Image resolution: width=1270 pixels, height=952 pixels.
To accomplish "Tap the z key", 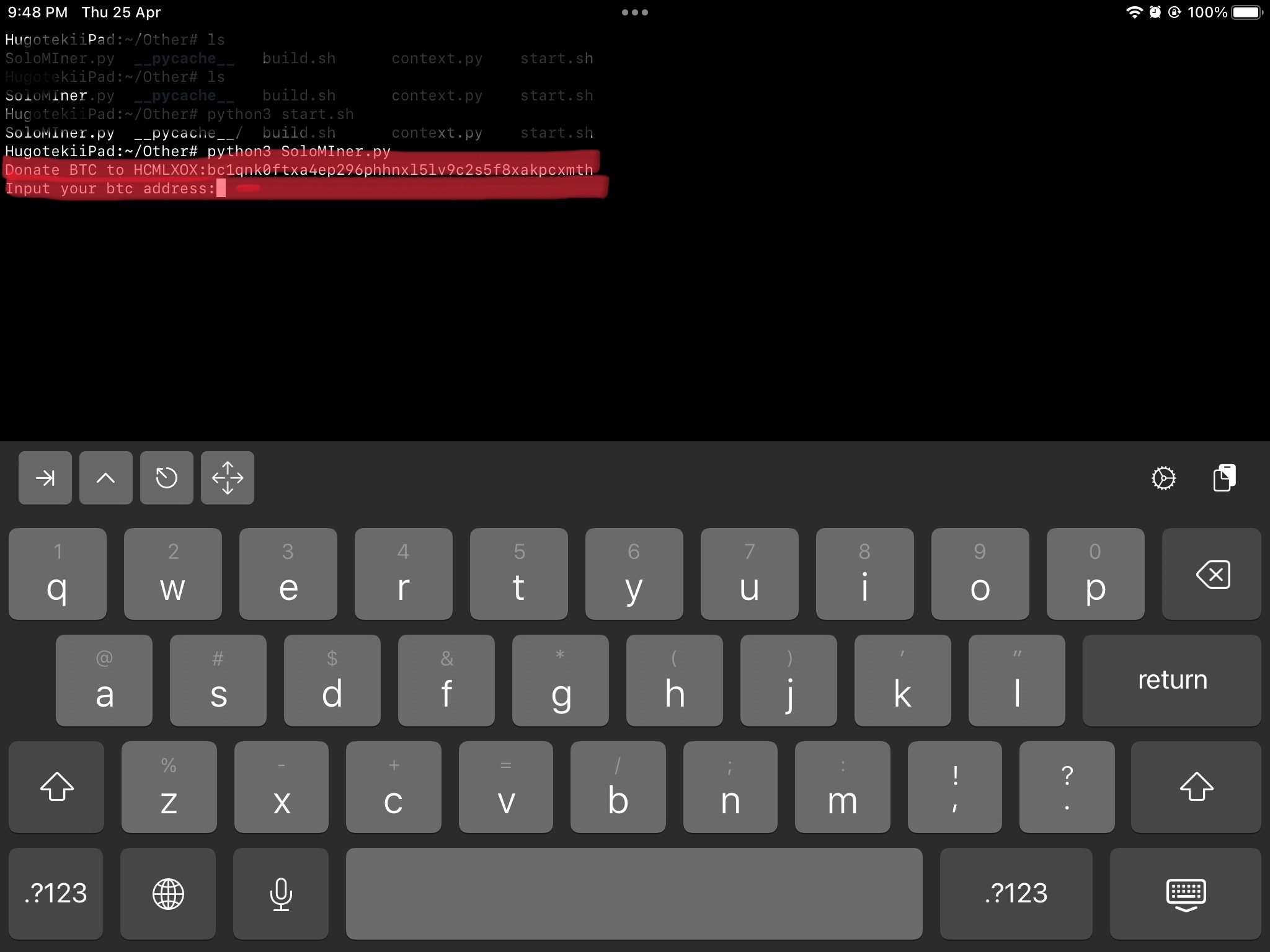I will [x=169, y=787].
